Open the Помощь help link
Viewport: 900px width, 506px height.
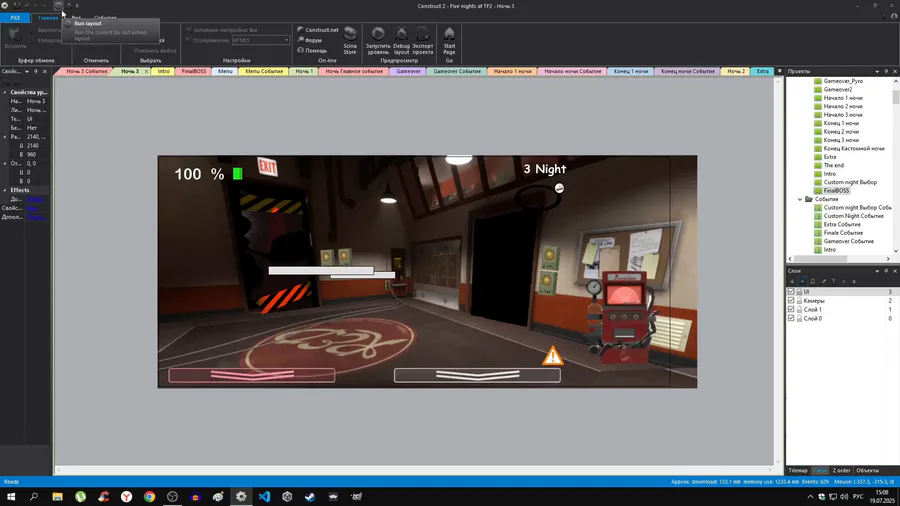pos(312,50)
